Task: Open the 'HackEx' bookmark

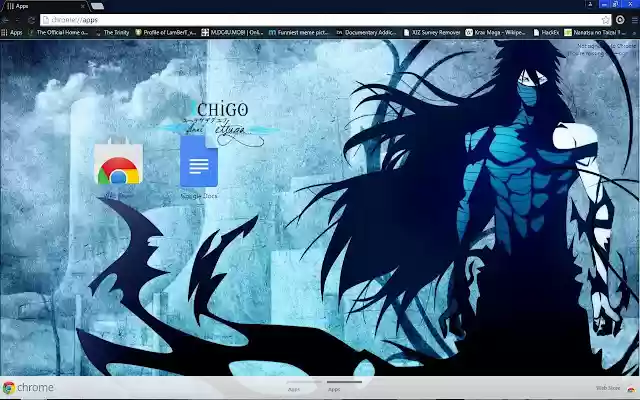Action: (546, 32)
